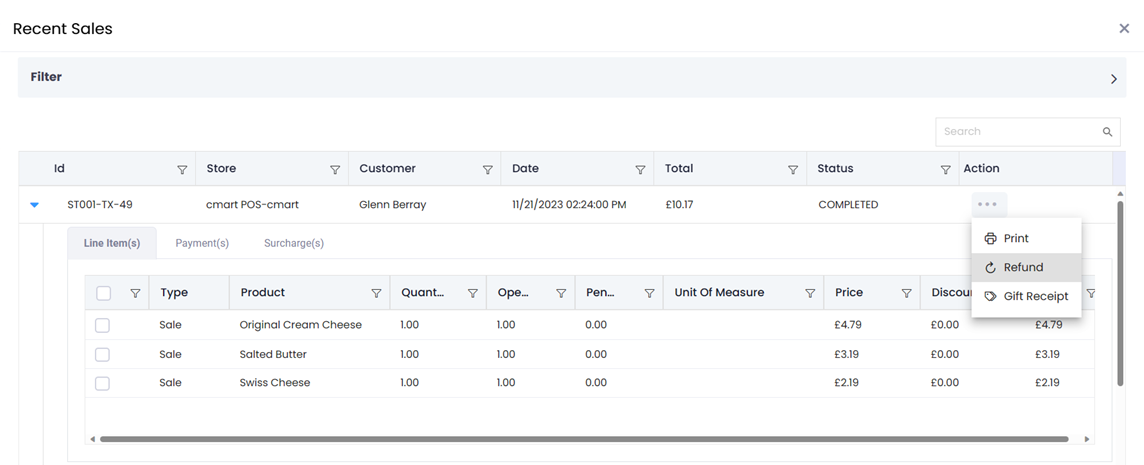Click the Store column filter icon
The width and height of the screenshot is (1144, 465).
(x=335, y=170)
